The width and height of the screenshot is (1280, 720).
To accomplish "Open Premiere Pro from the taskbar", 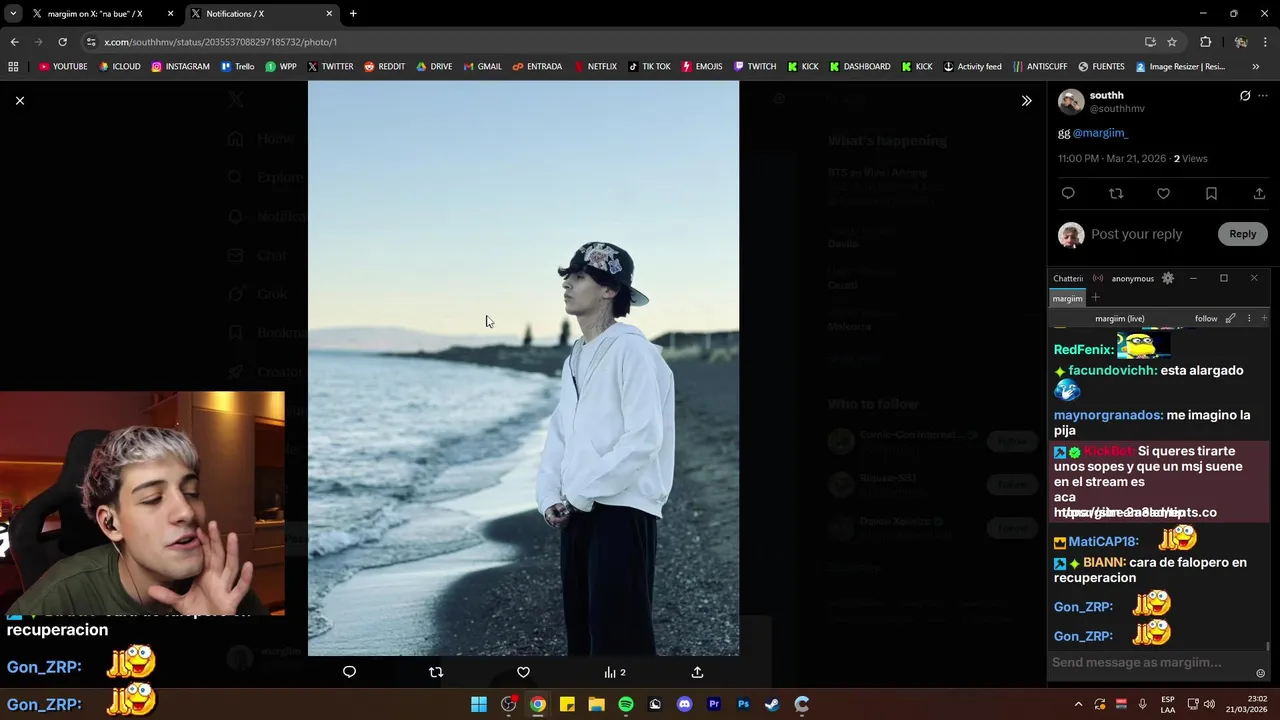I will (x=714, y=704).
